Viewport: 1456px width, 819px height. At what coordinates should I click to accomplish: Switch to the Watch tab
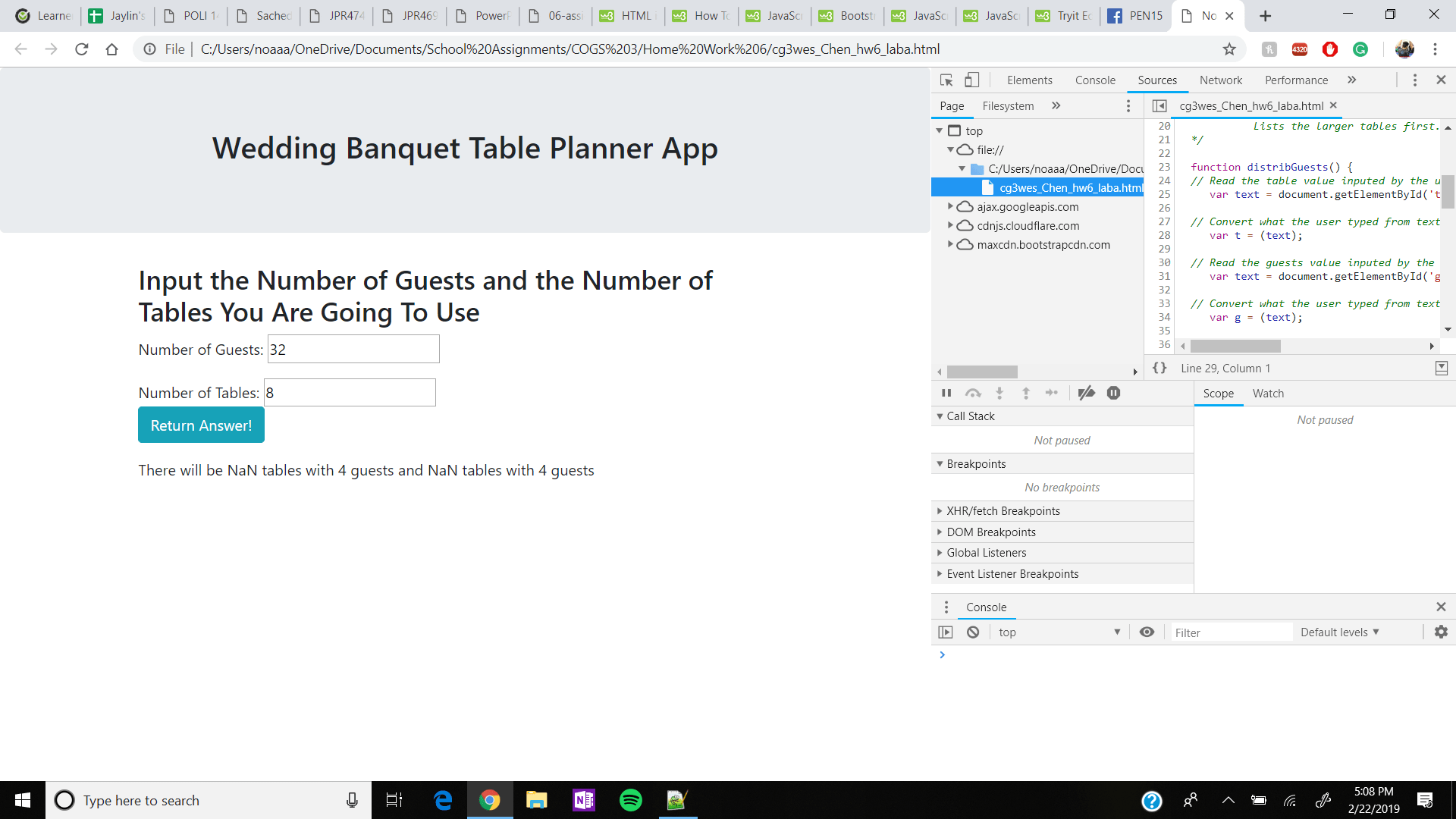pyautogui.click(x=1268, y=393)
